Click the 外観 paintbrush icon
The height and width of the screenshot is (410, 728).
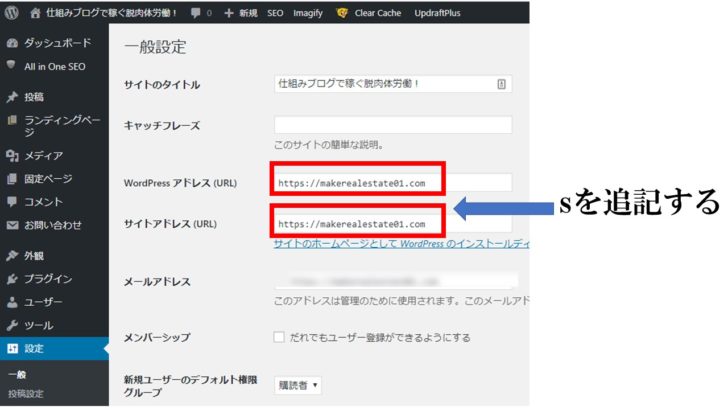click(12, 255)
